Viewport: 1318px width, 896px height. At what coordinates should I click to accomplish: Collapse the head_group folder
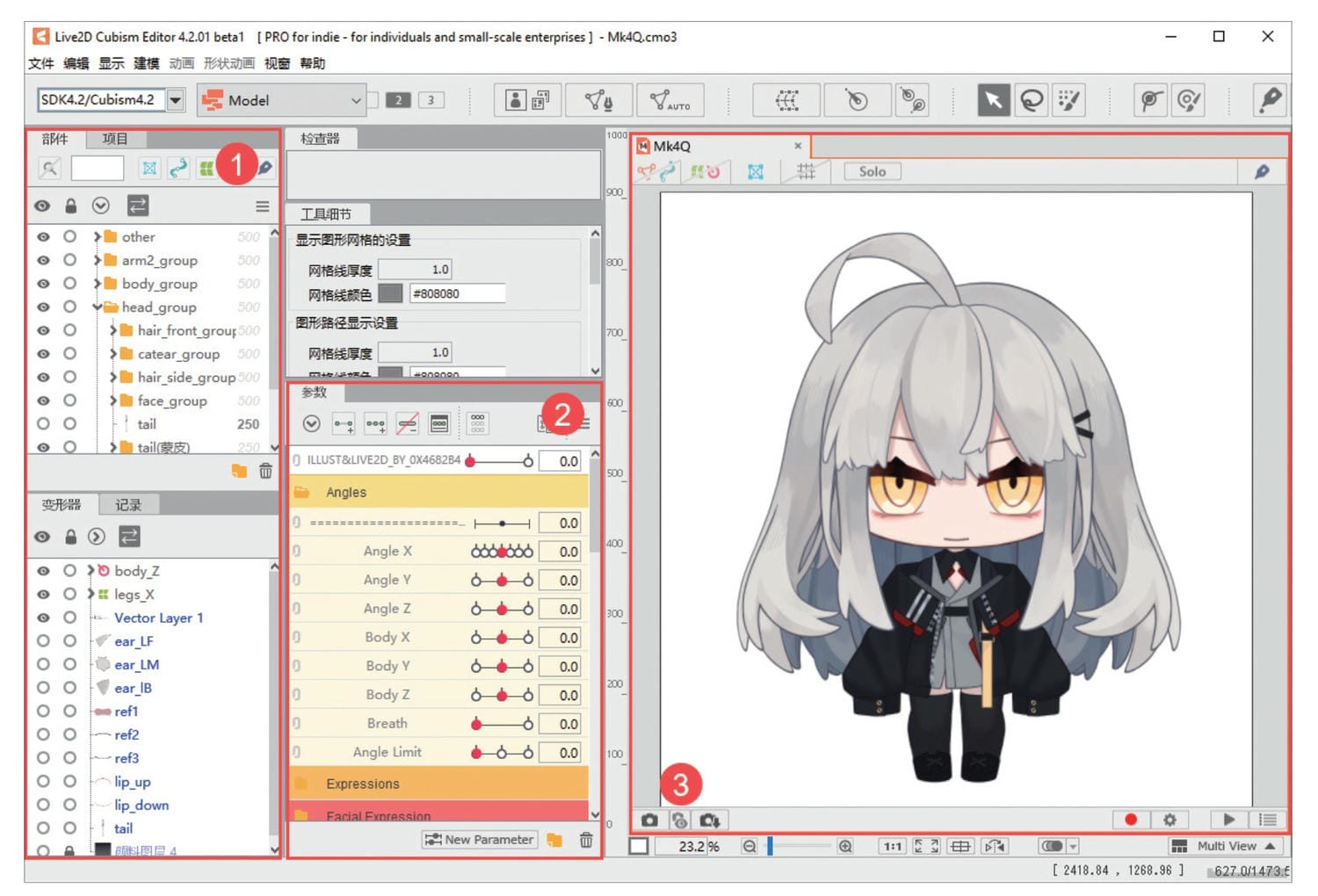tap(97, 307)
